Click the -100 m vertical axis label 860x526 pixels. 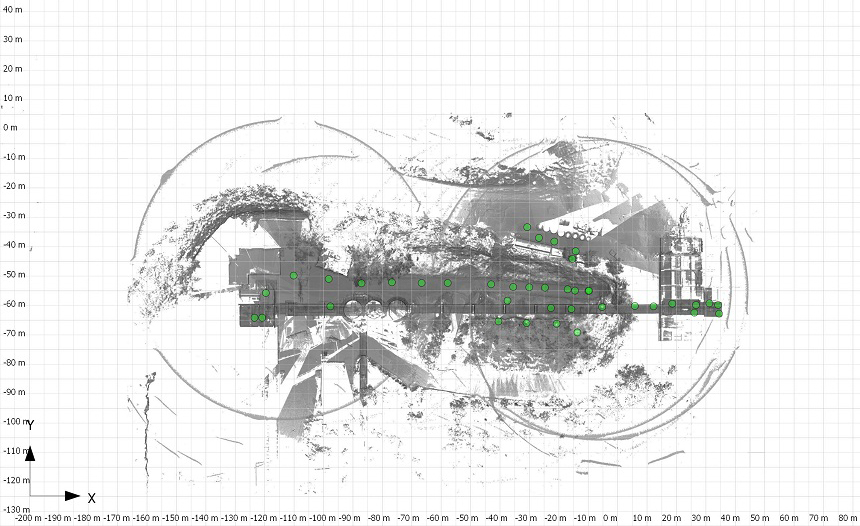(x=14, y=421)
